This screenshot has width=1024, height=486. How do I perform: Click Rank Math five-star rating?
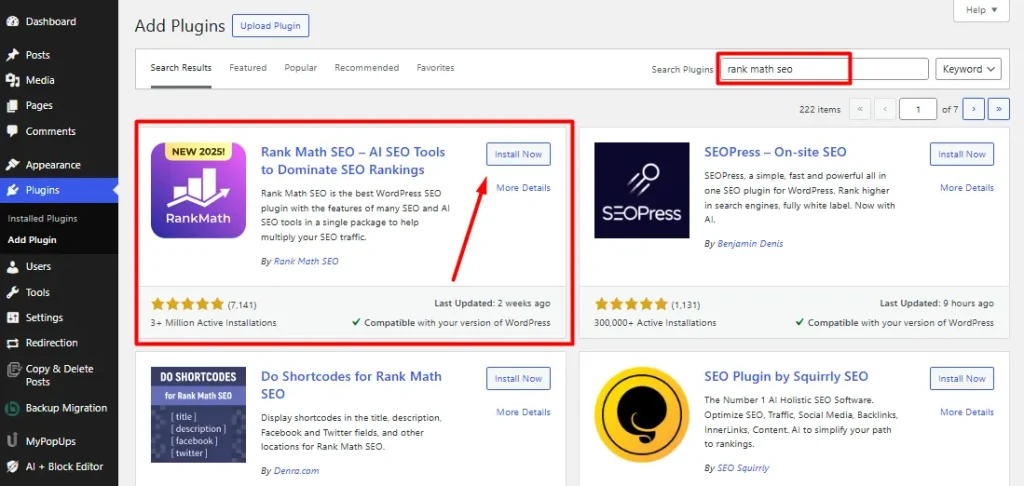point(187,304)
